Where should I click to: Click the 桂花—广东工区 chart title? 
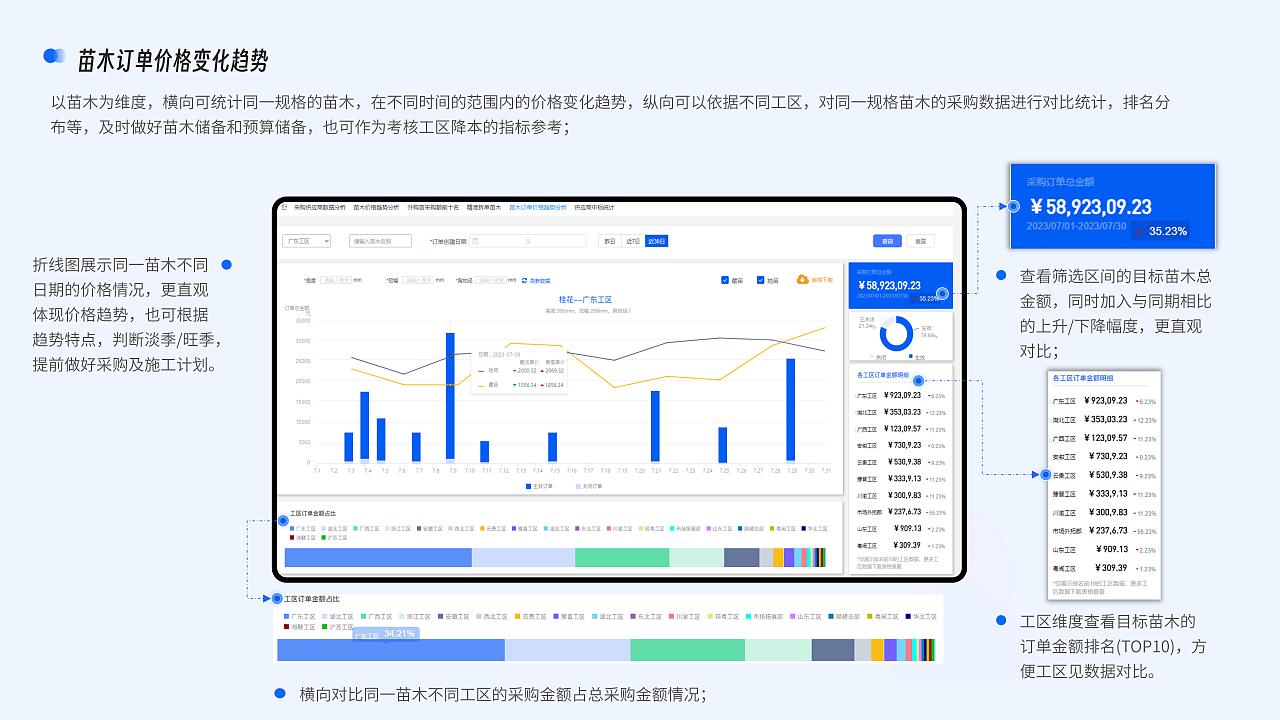point(585,300)
